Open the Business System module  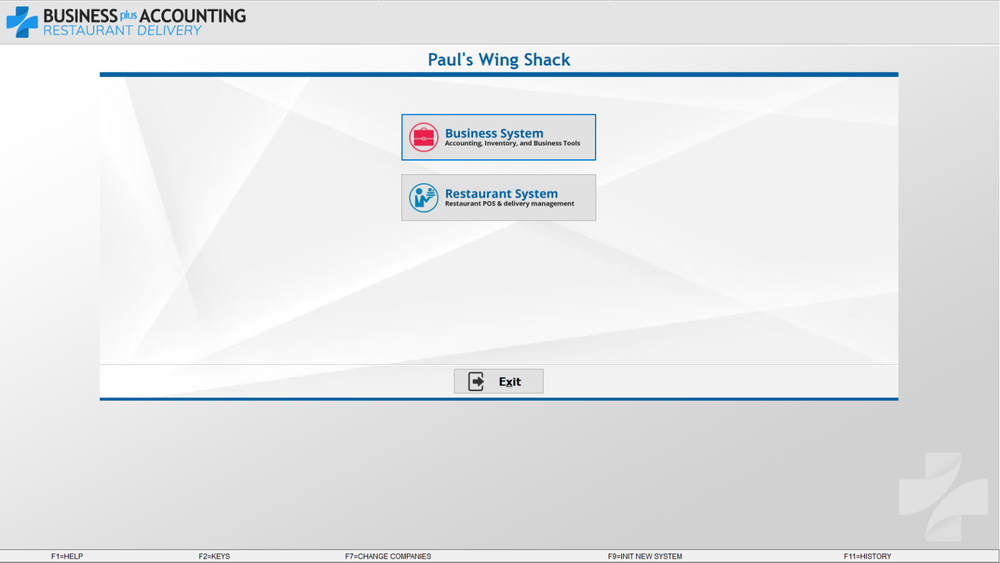click(498, 137)
